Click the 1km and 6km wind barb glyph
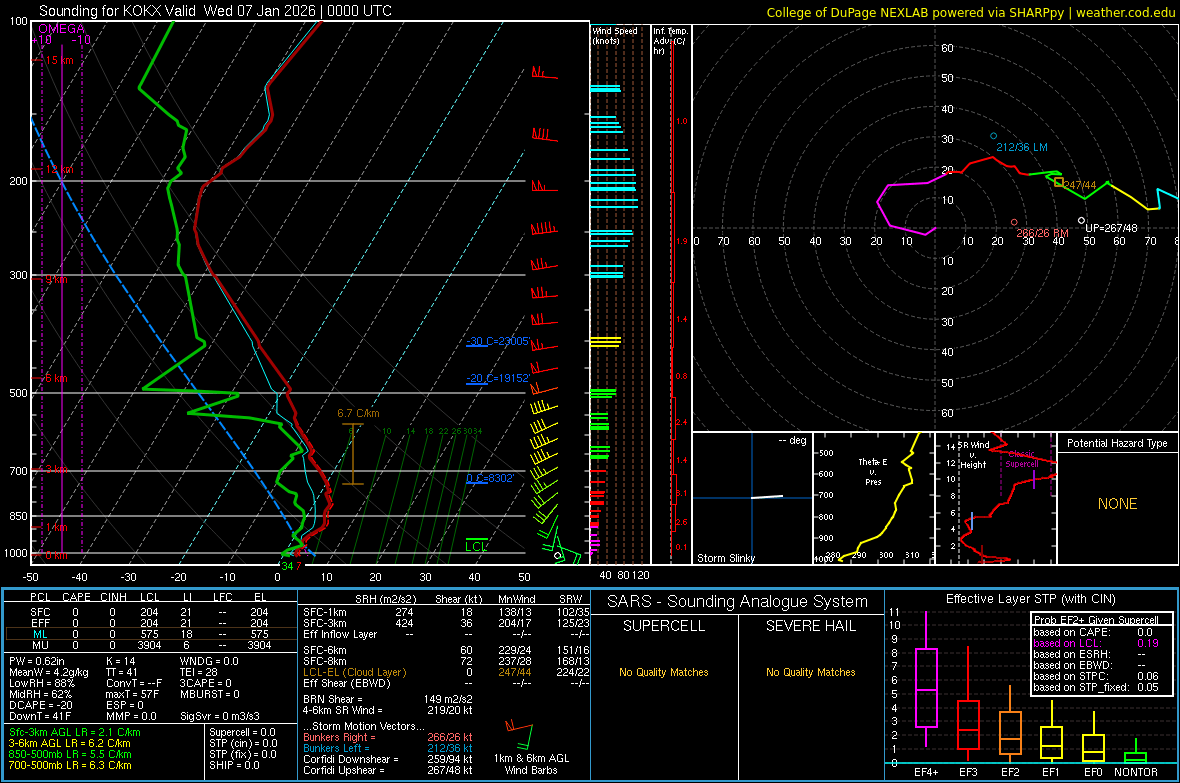Viewport: 1180px width, 783px height. (519, 734)
